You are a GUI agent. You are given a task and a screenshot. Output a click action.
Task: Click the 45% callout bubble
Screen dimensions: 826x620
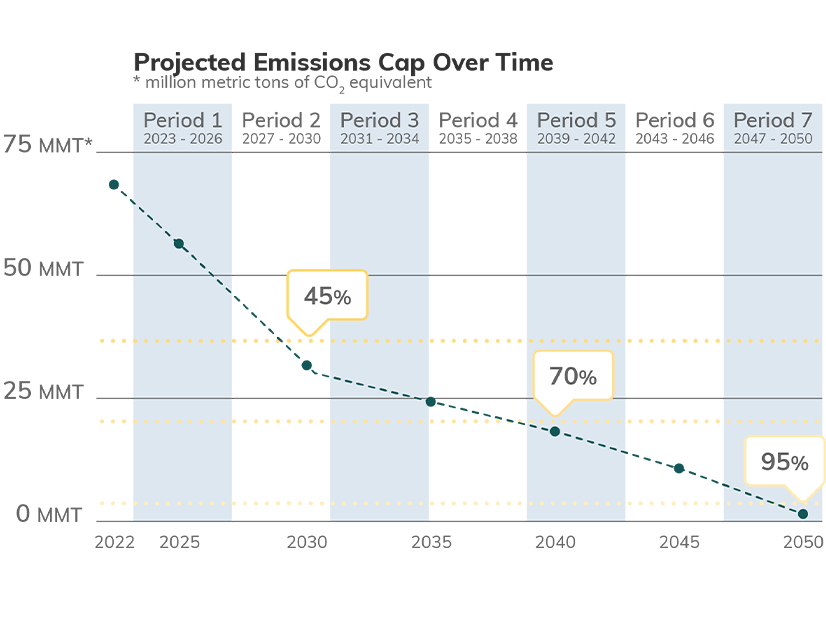[327, 296]
